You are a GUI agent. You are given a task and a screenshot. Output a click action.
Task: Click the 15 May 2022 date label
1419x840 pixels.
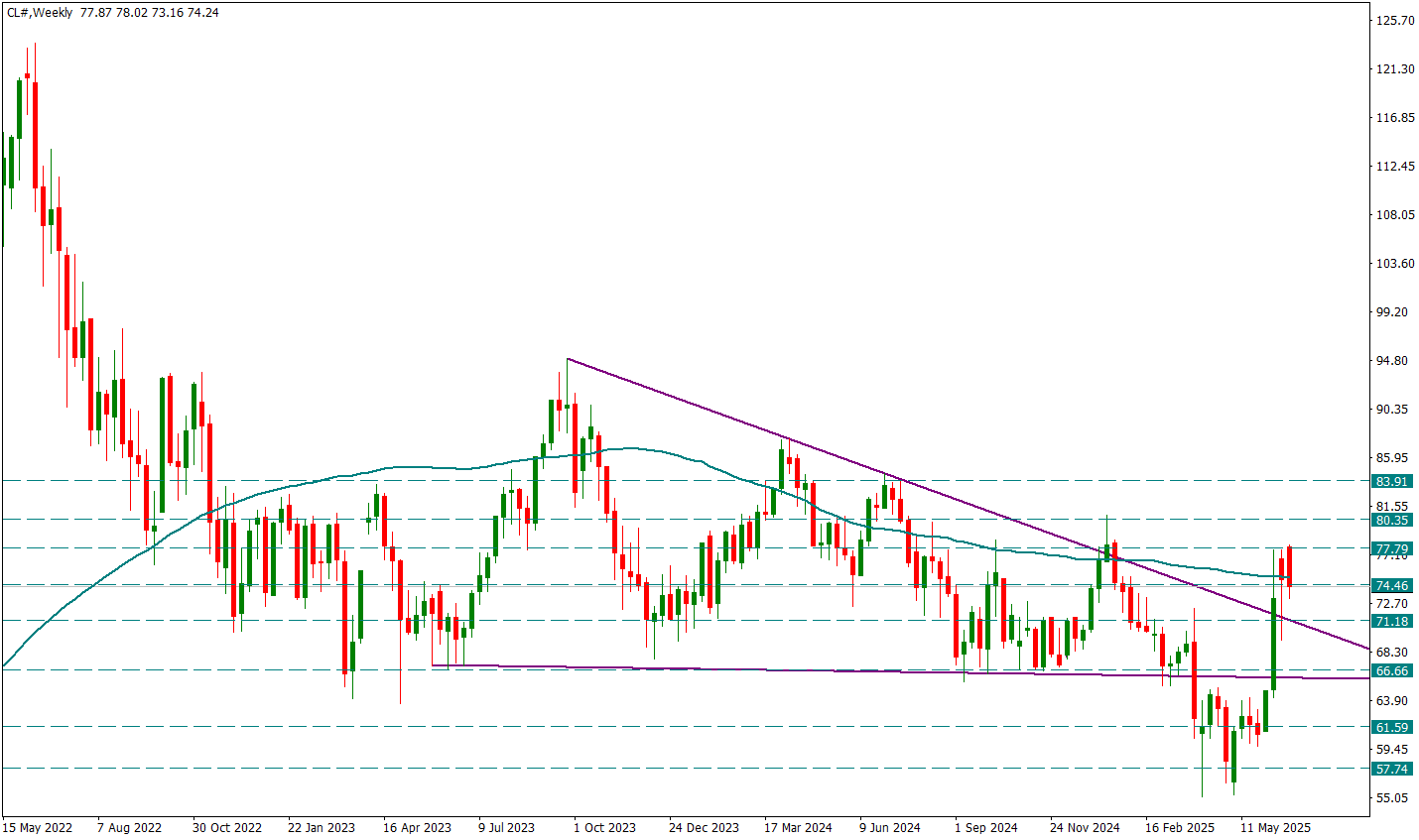pyautogui.click(x=38, y=827)
